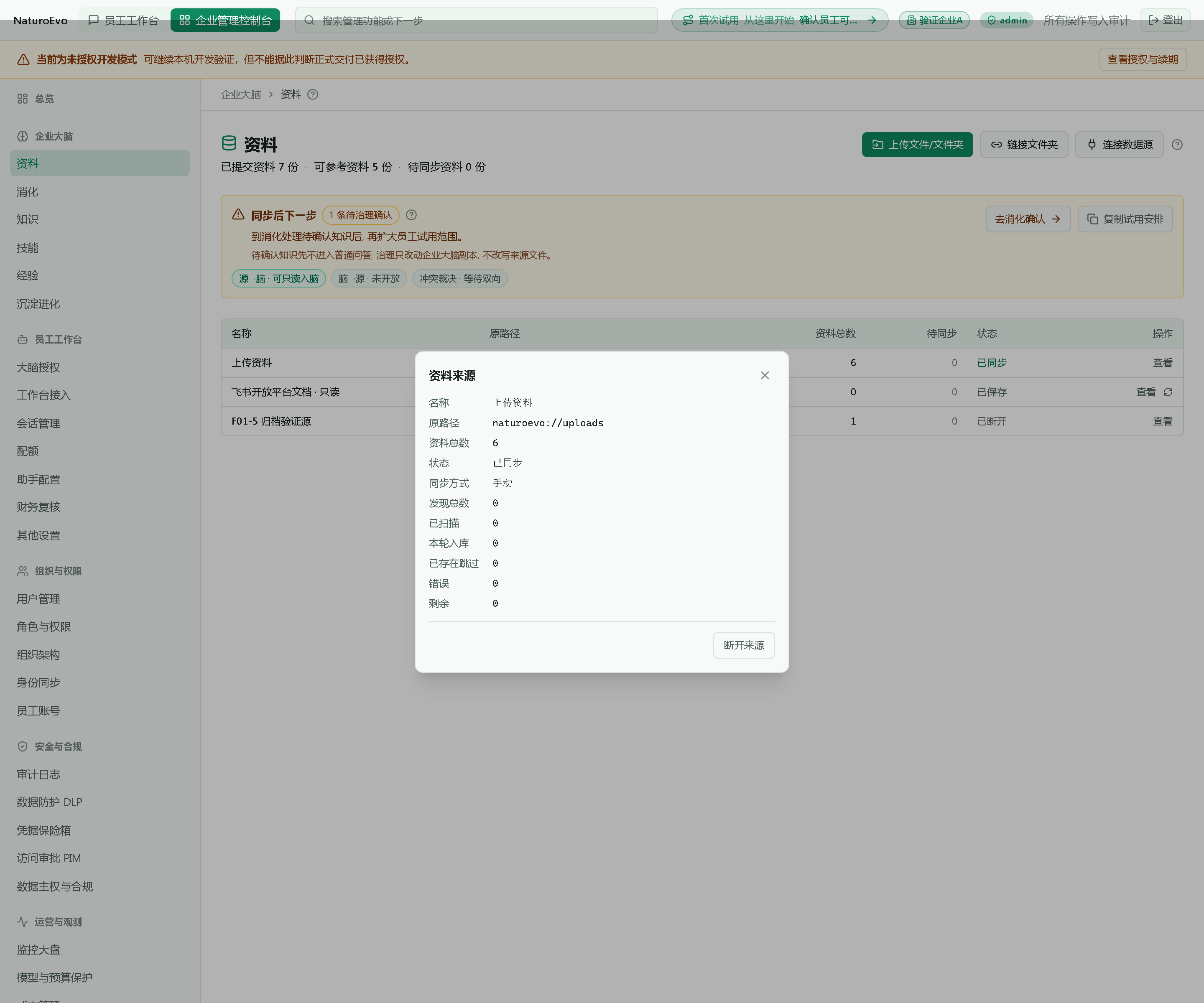The width and height of the screenshot is (1204, 1003).
Task: Click the 企业大脑 breadcrumb link
Action: click(241, 94)
